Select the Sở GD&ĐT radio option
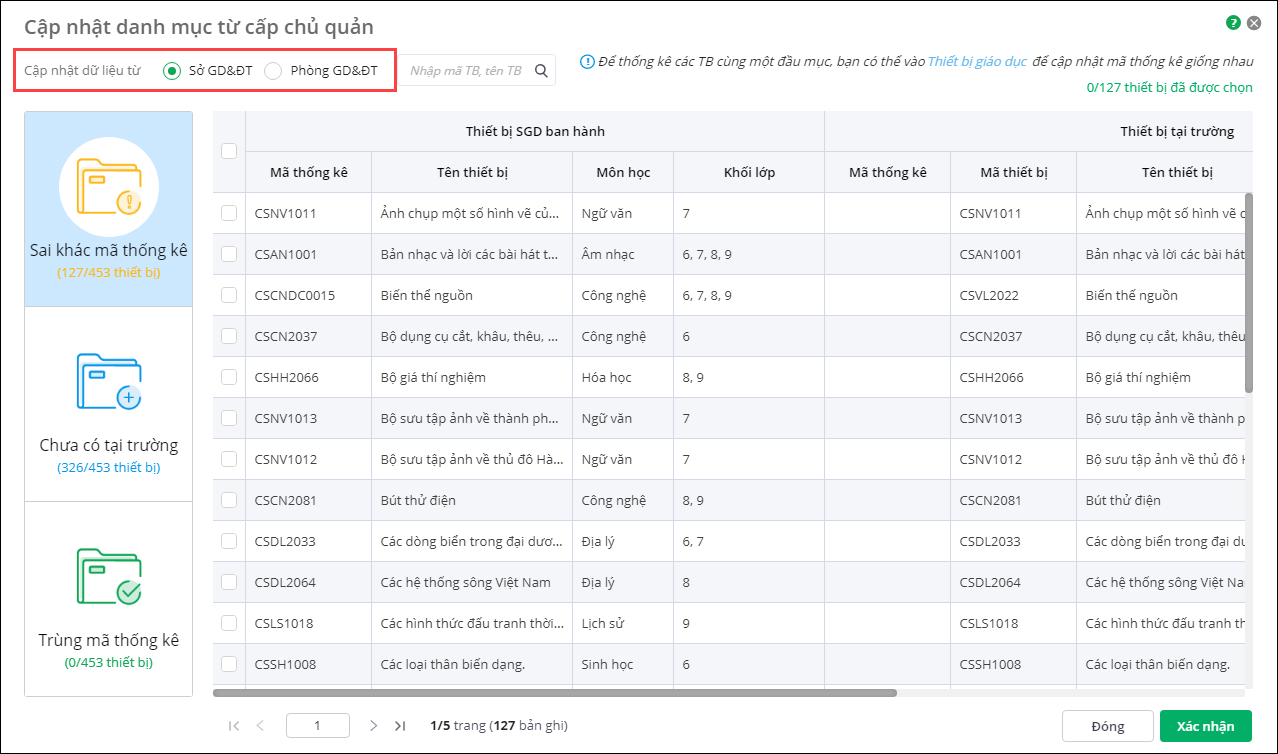 pos(172,71)
